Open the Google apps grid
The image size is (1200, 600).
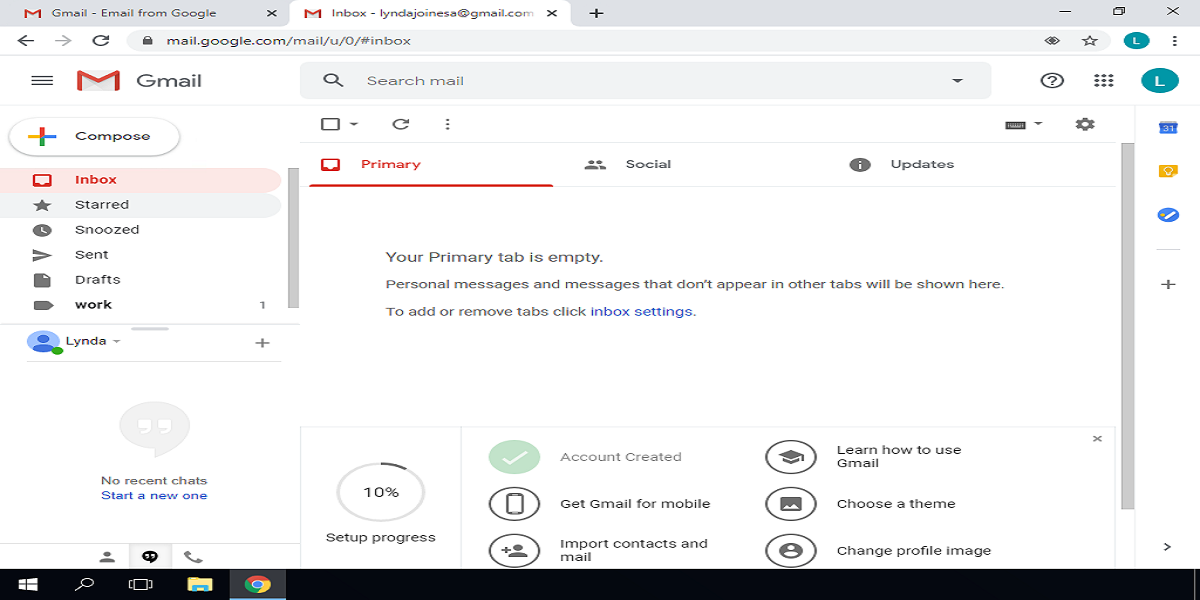tap(1104, 81)
